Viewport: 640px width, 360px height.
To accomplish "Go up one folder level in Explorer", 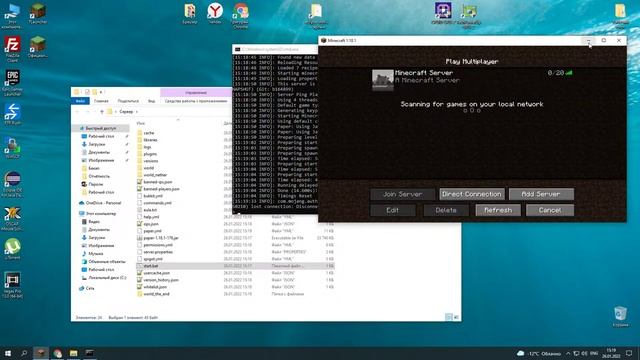I will (102, 111).
